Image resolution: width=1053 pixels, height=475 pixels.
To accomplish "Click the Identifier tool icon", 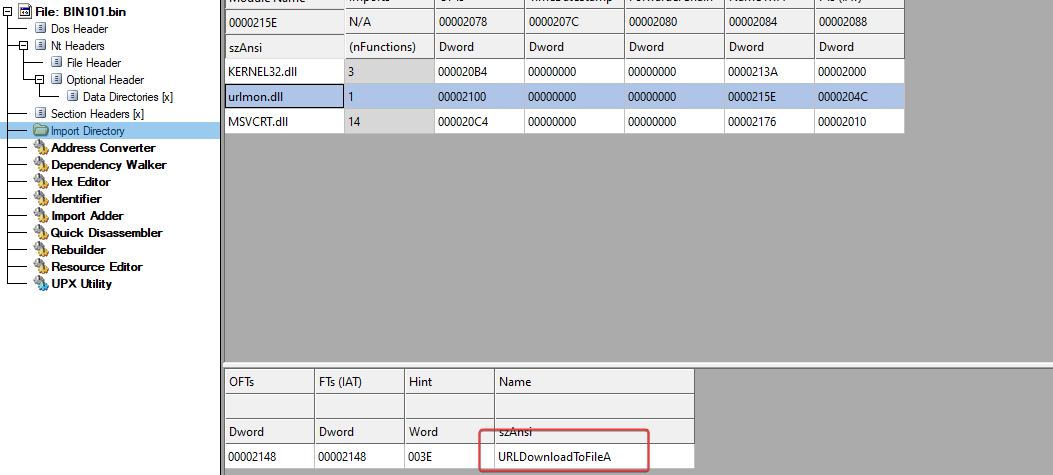I will [41, 199].
